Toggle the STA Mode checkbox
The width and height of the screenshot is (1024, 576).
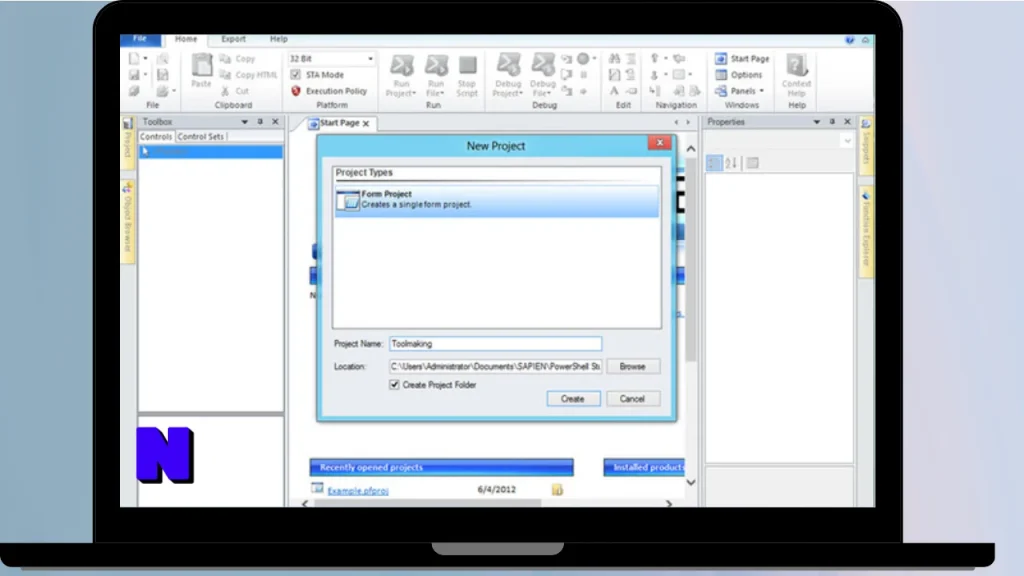click(296, 75)
